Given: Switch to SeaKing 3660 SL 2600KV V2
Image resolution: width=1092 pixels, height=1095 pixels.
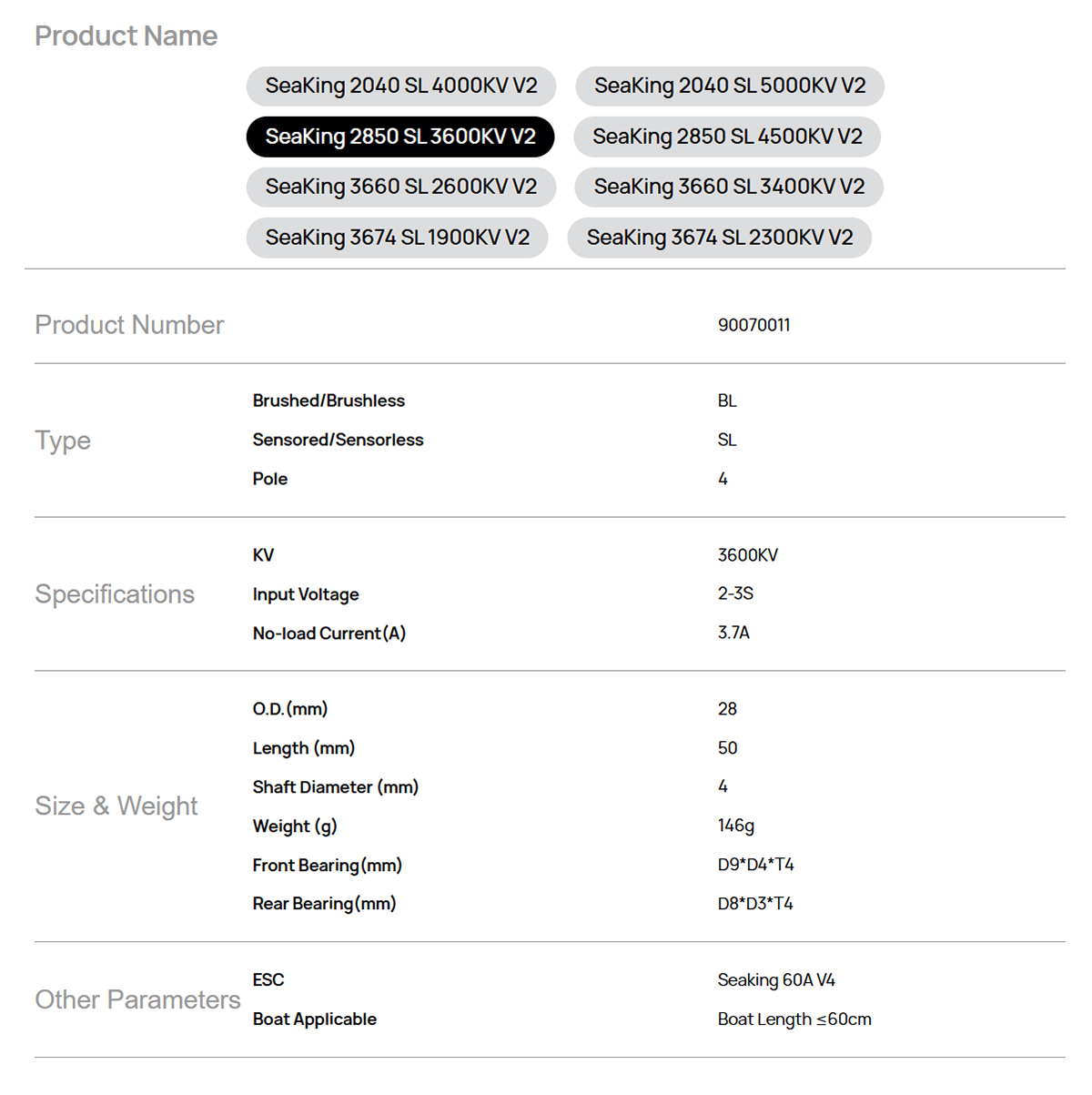Looking at the screenshot, I should tap(400, 187).
